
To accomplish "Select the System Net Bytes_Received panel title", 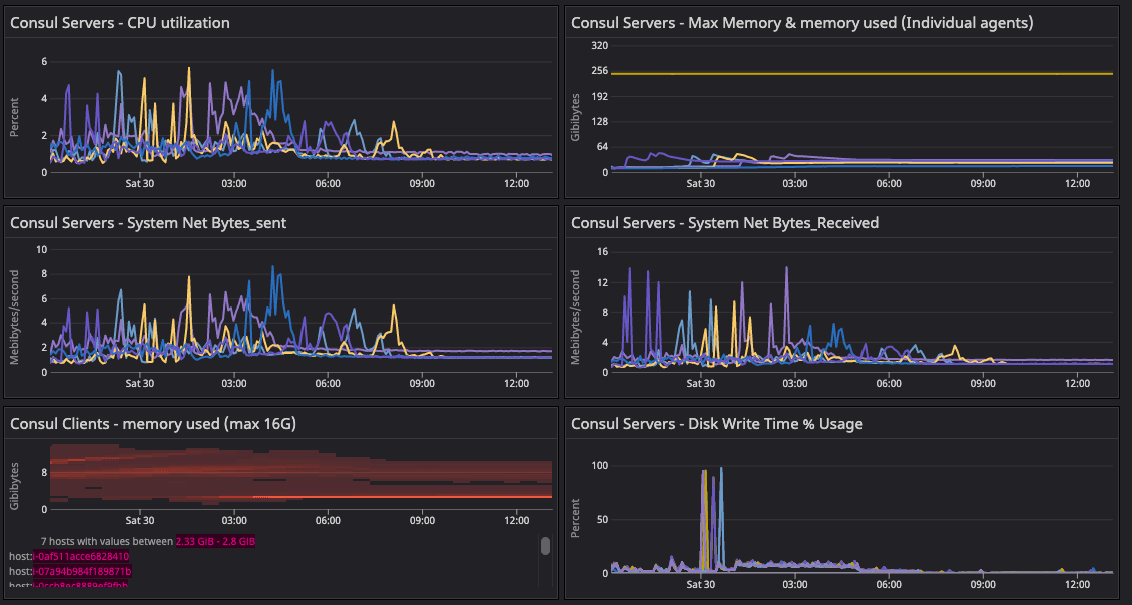I will point(724,223).
